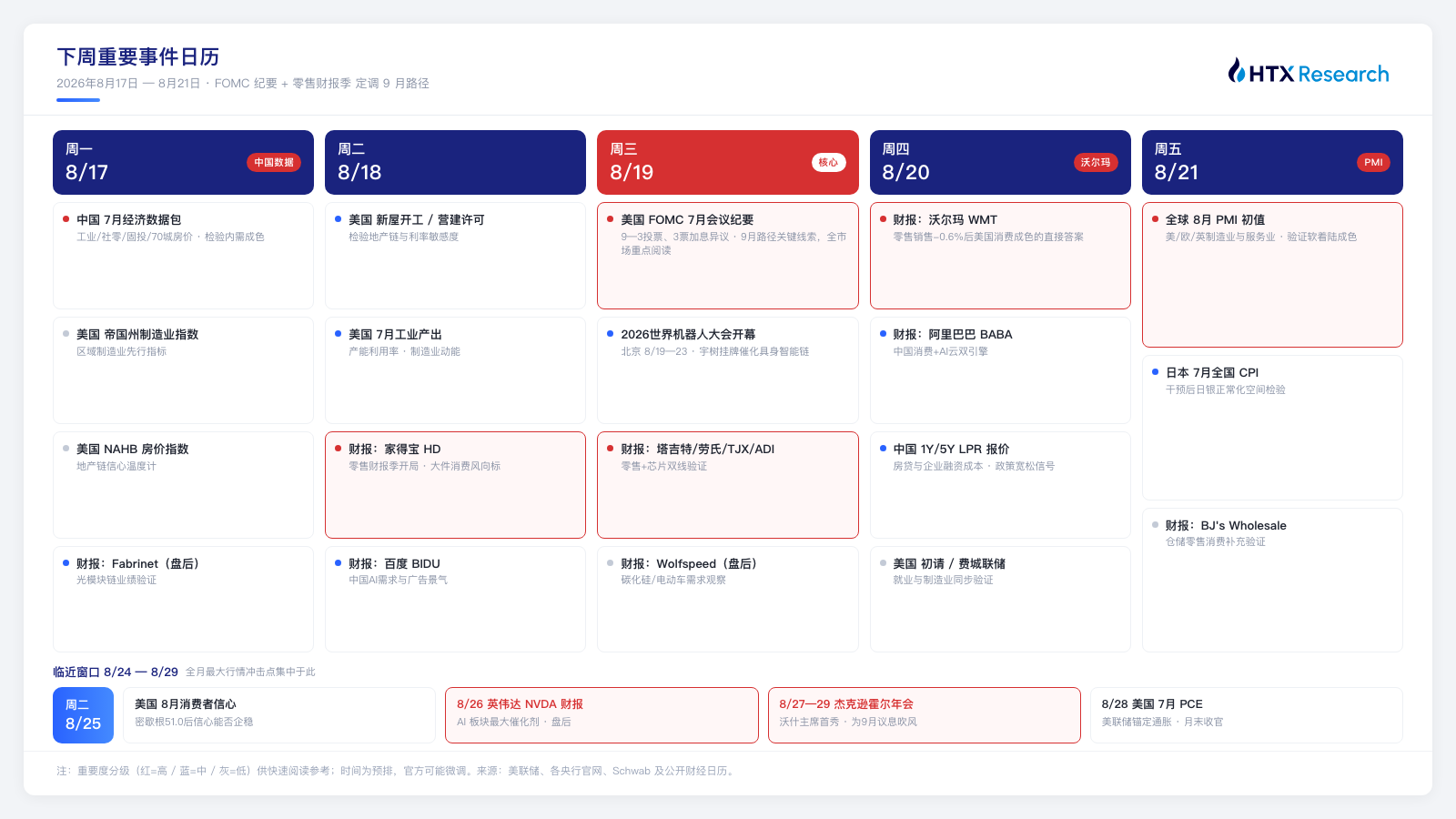Click the red dot beside 中国 7月经济数据包

pyautogui.click(x=66, y=219)
